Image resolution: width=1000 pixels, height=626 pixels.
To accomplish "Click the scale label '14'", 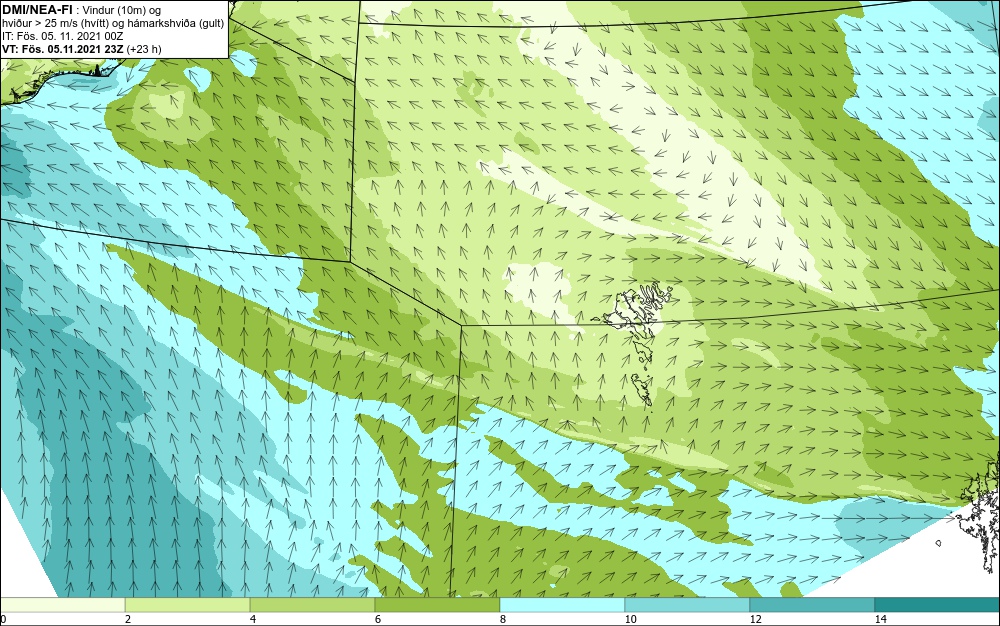I will click(x=881, y=620).
